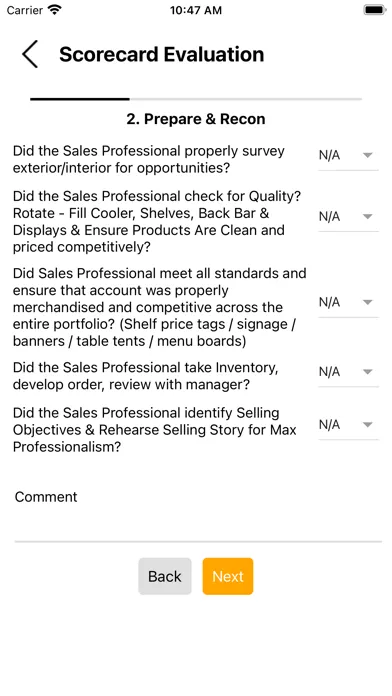This screenshot has height=696, width=392.
Task: Tap the back arrow next to Scorecard Evaluation
Action: coord(30,54)
